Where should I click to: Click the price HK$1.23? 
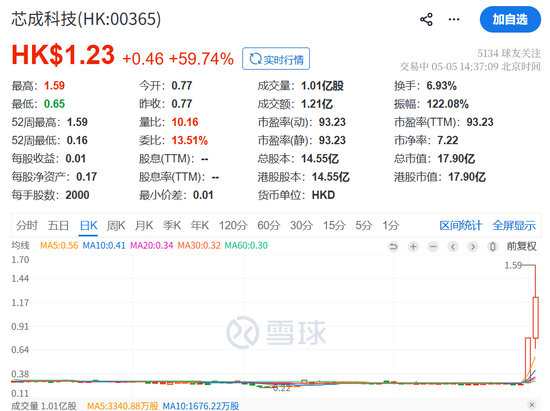[x=63, y=55]
